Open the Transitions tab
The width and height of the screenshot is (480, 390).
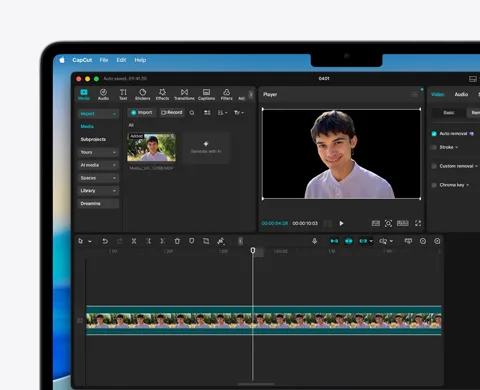click(184, 94)
